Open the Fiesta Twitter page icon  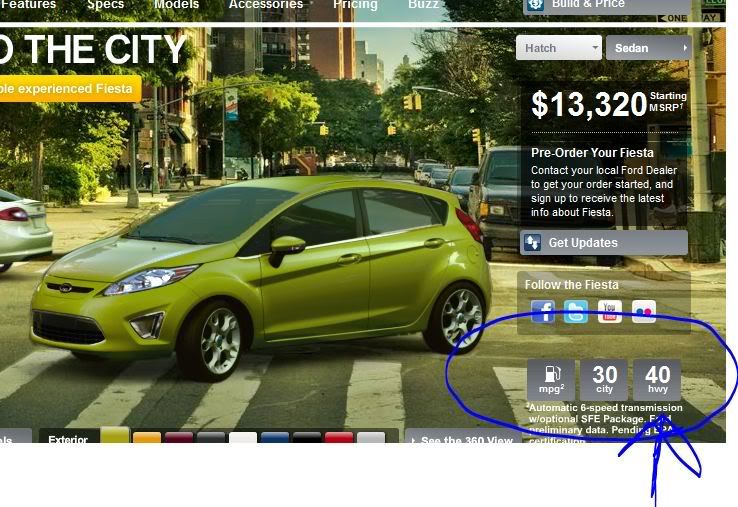click(x=575, y=311)
